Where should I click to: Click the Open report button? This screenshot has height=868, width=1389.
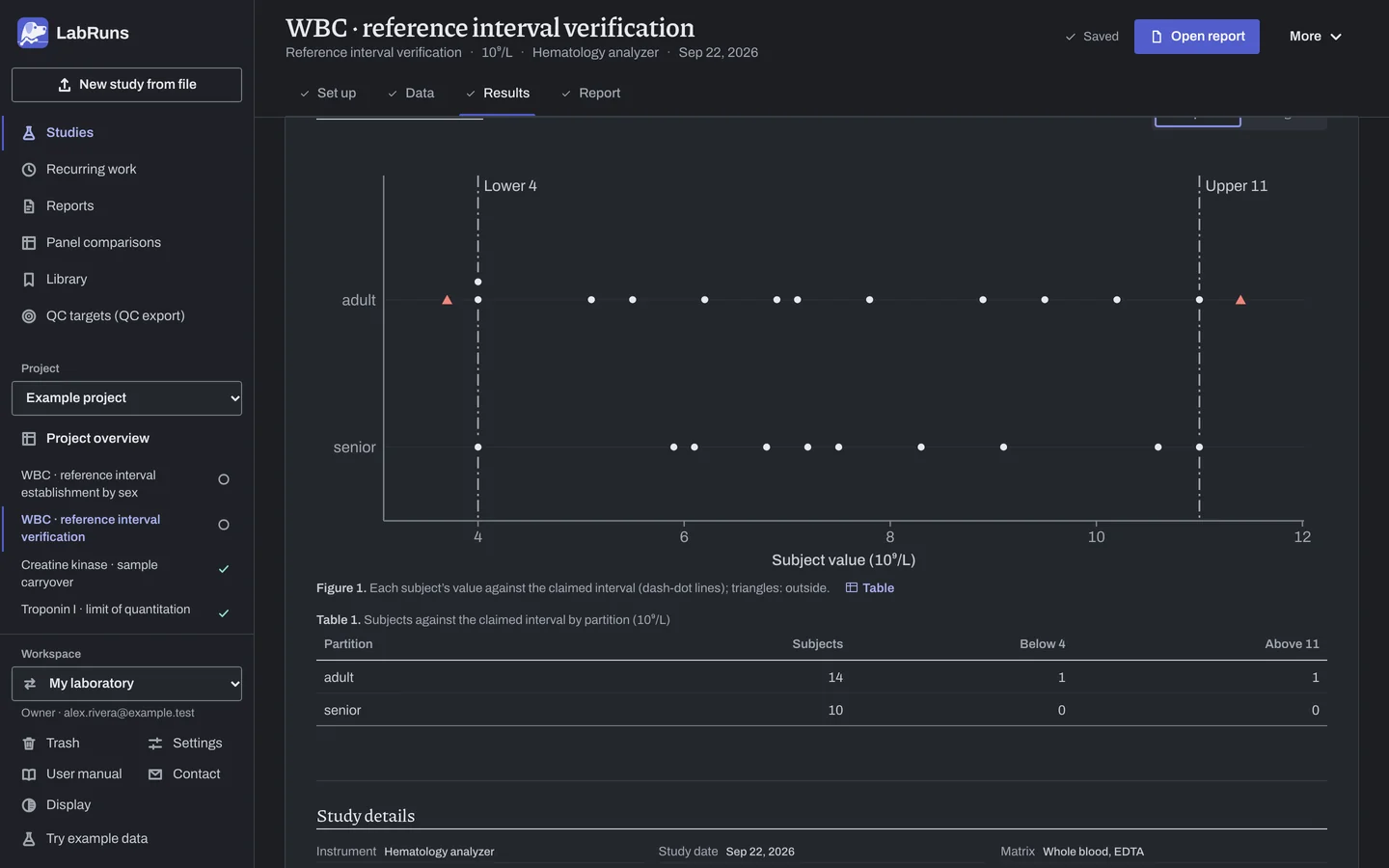1197,37
